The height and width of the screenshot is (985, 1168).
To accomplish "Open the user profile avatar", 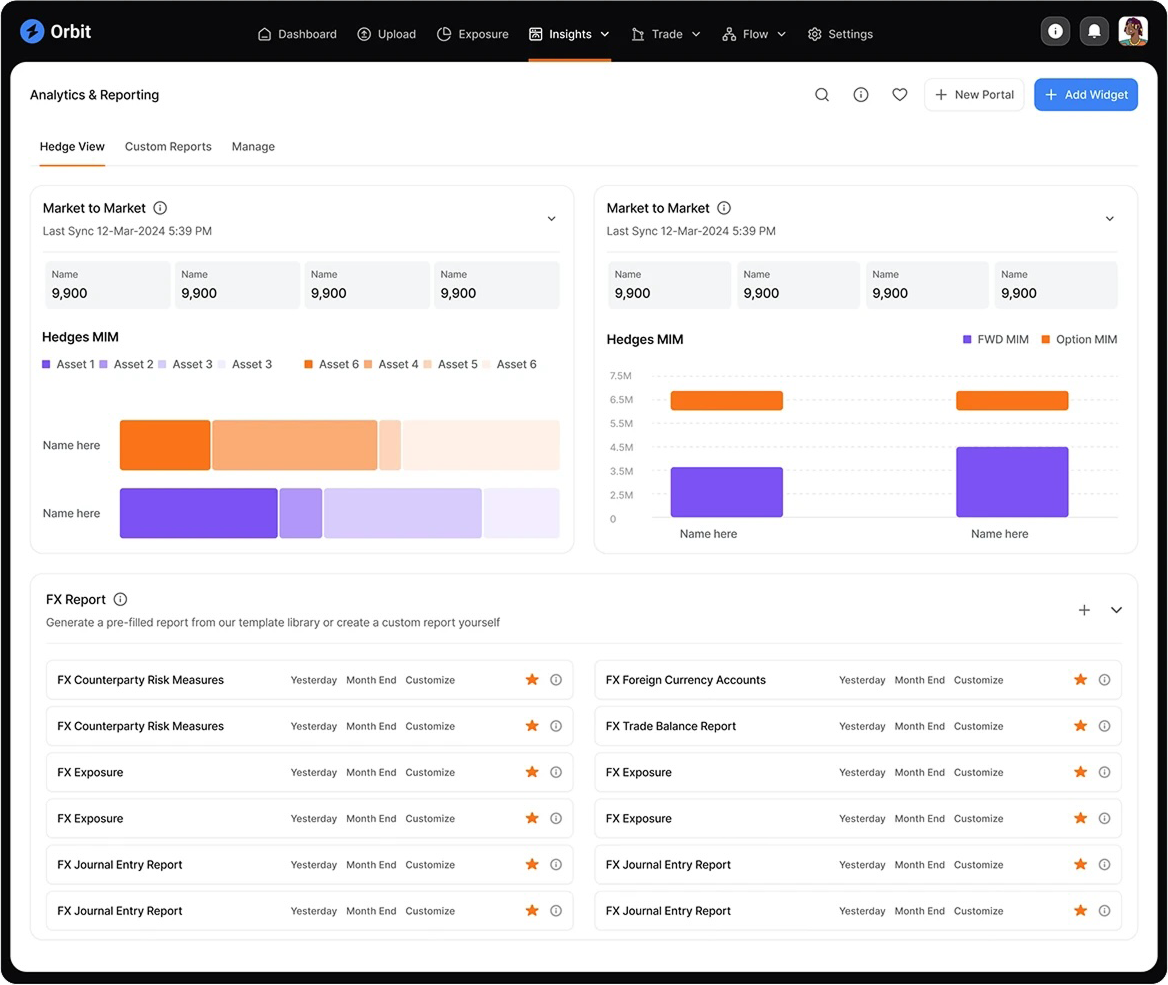I will coord(1132,32).
